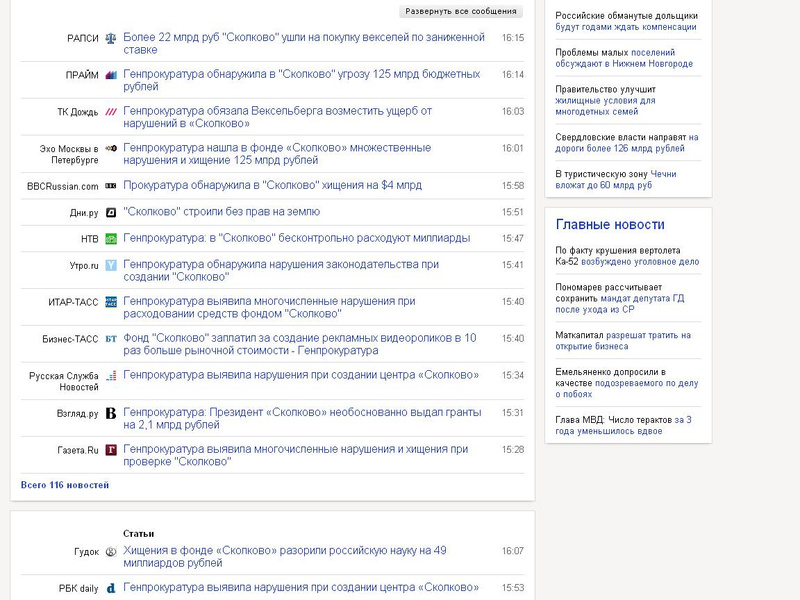
Task: Open headline about рекламных видеороликов в 10 раз
Action: point(300,344)
